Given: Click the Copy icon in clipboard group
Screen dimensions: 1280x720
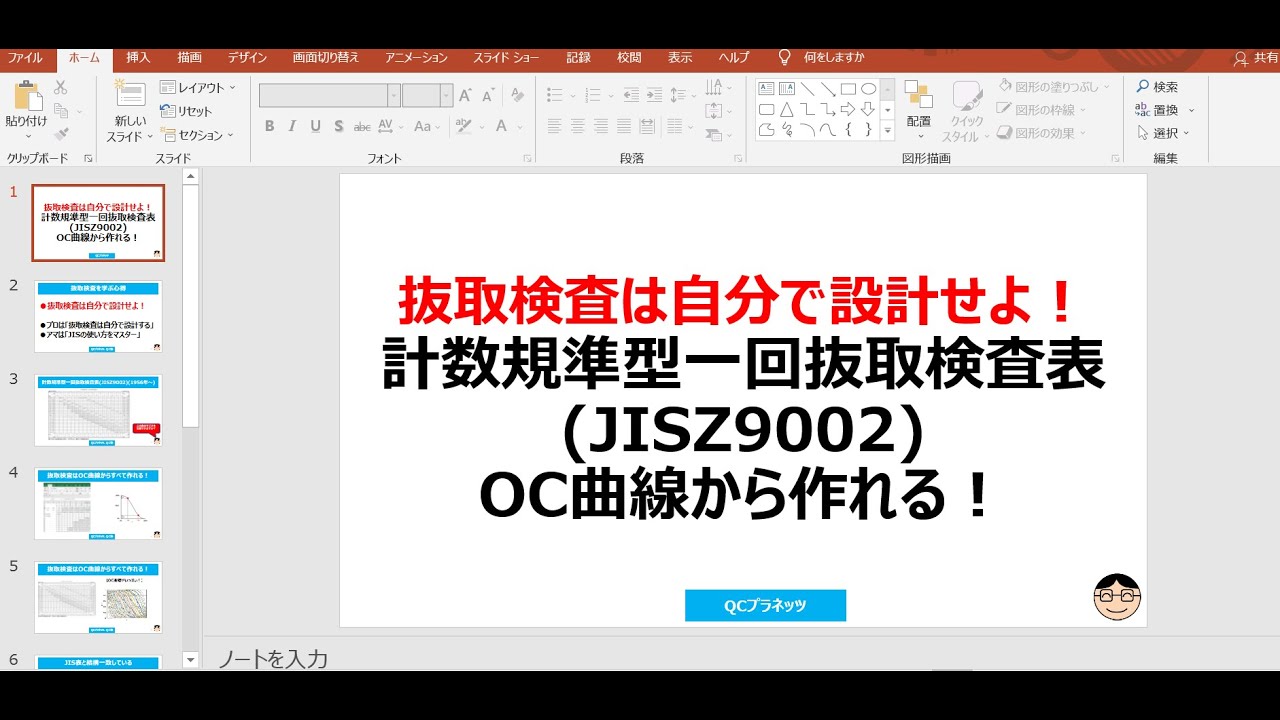Looking at the screenshot, I should click(x=60, y=110).
